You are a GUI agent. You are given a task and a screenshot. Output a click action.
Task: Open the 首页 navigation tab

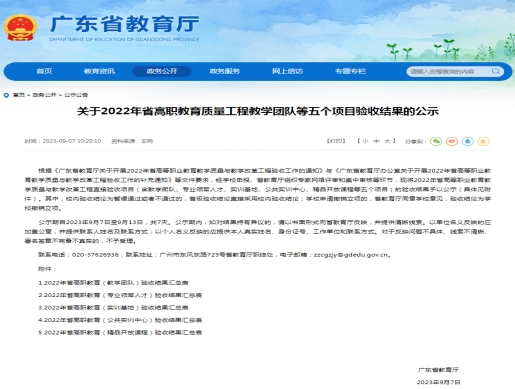44,71
